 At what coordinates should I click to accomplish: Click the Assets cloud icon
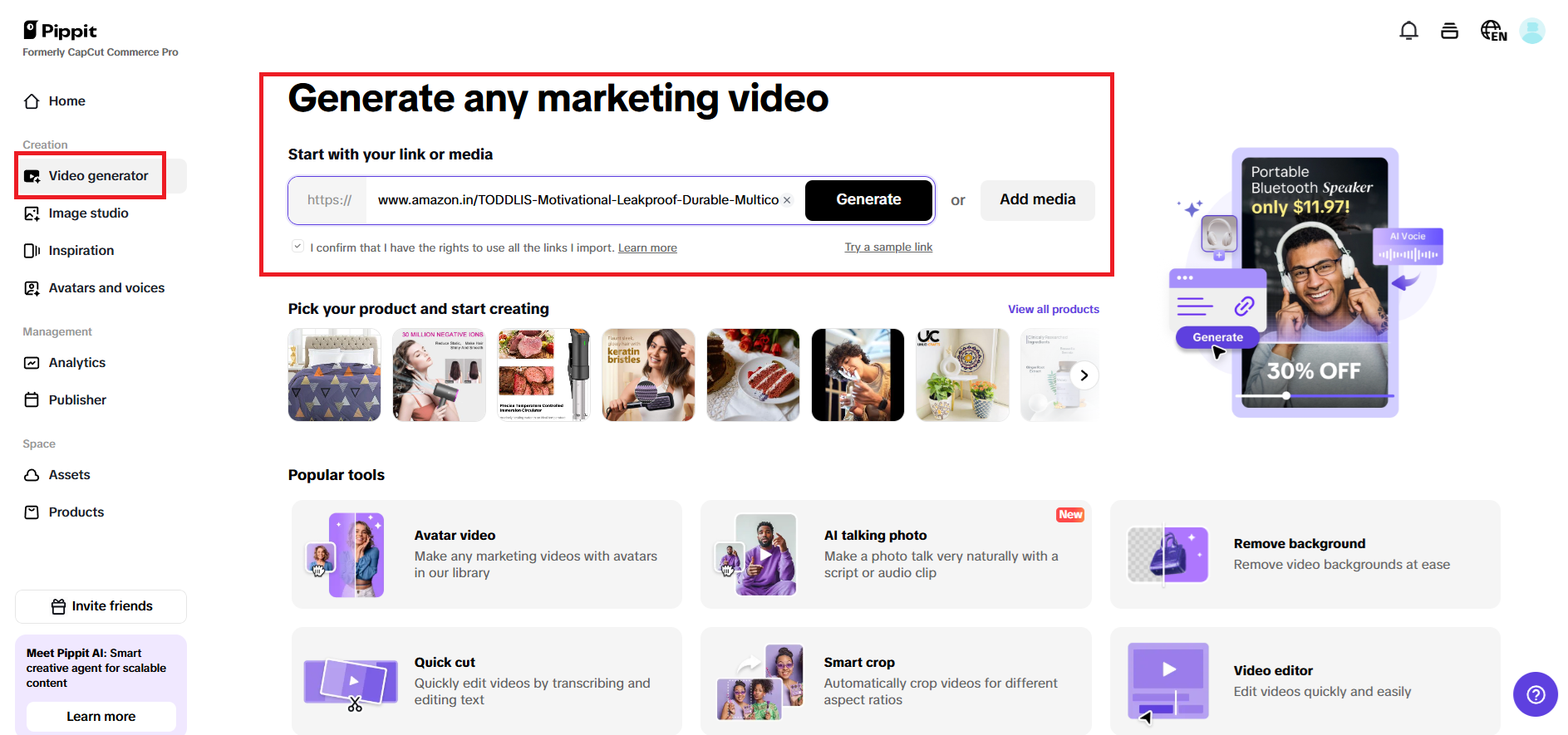[x=32, y=475]
